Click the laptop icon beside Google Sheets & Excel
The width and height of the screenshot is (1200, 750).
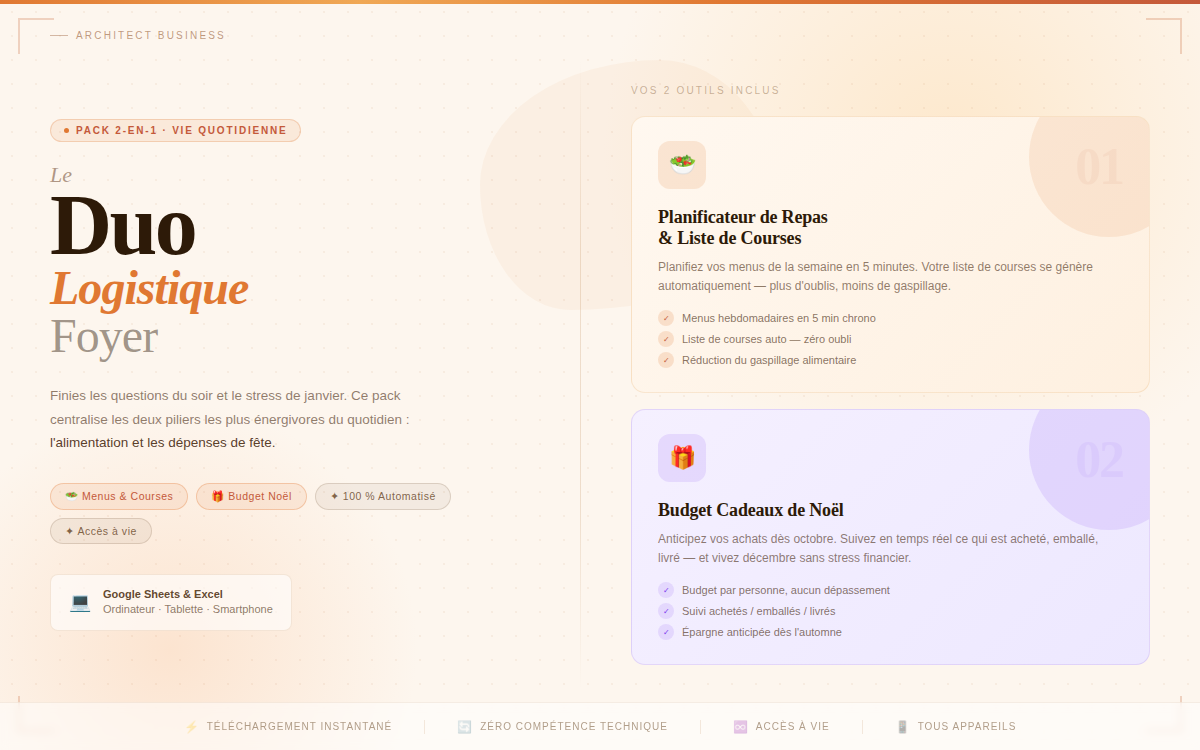80,602
